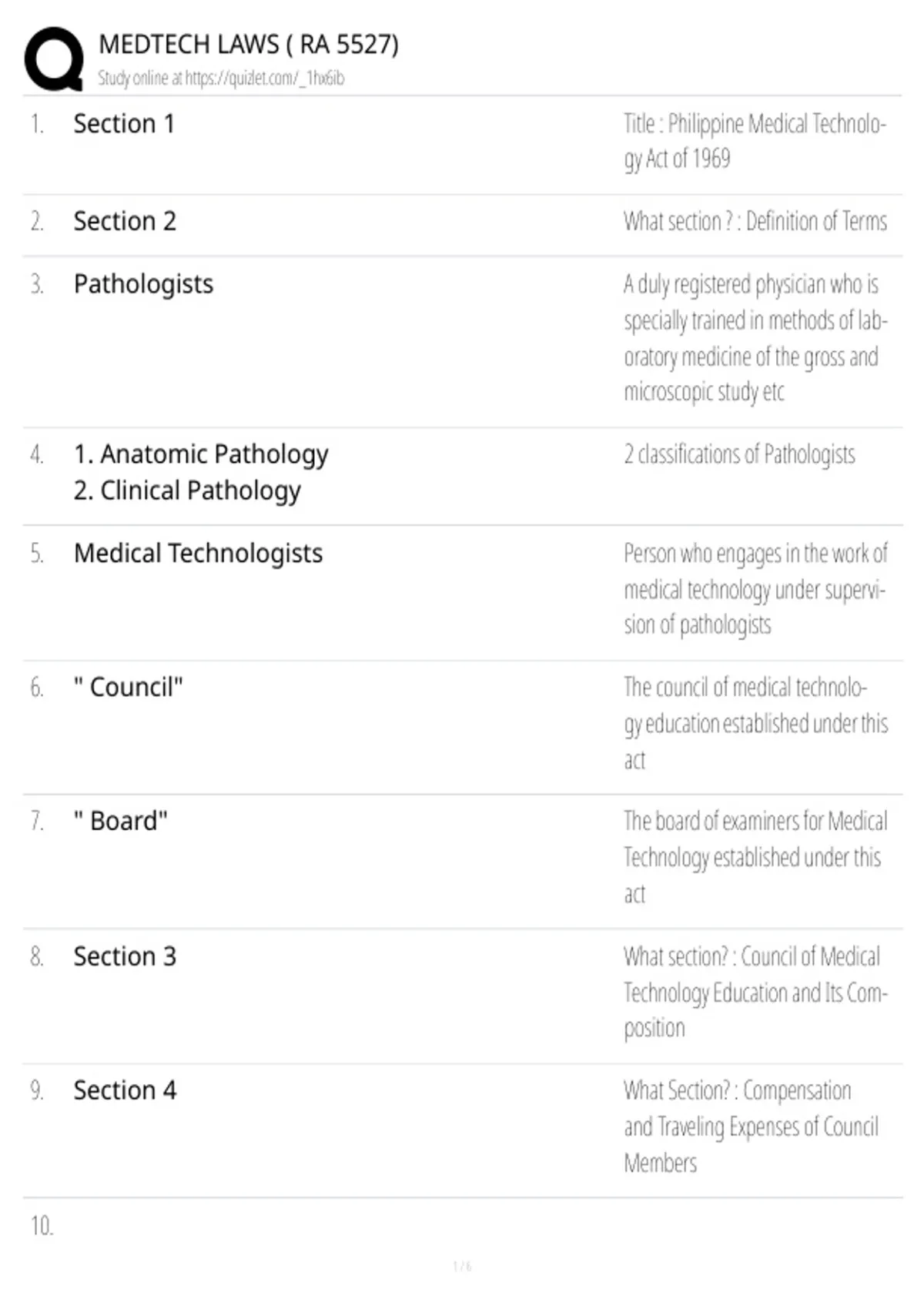
Task: Click the Quizlet Q logo icon
Action: [x=54, y=59]
